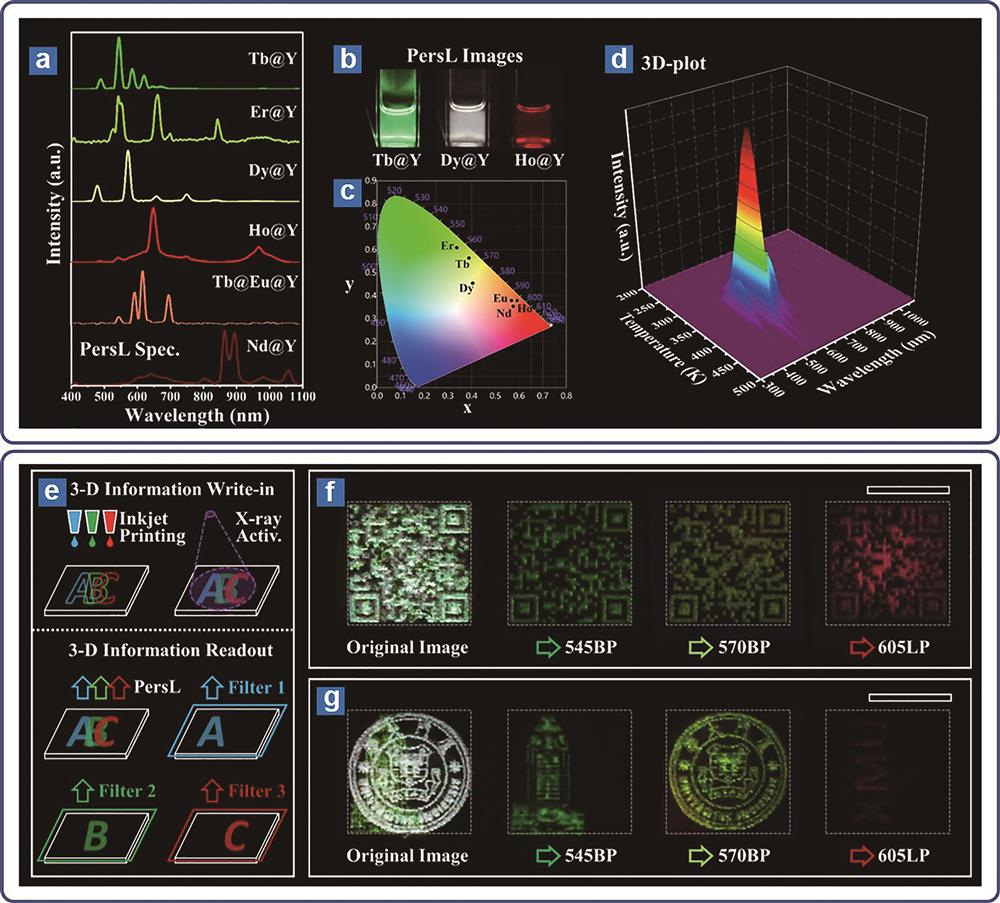Select the 545BP green QR code image

(x=570, y=563)
